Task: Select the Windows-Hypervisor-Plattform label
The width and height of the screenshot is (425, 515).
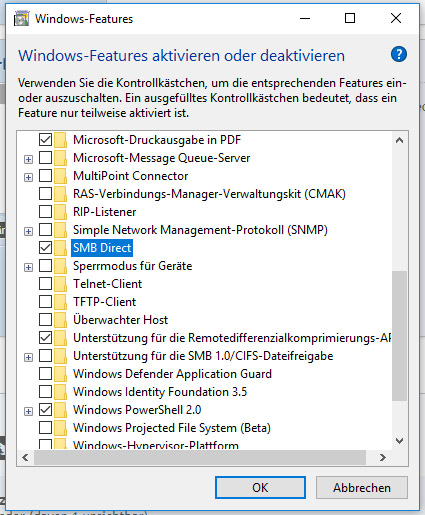Action: coord(156,445)
